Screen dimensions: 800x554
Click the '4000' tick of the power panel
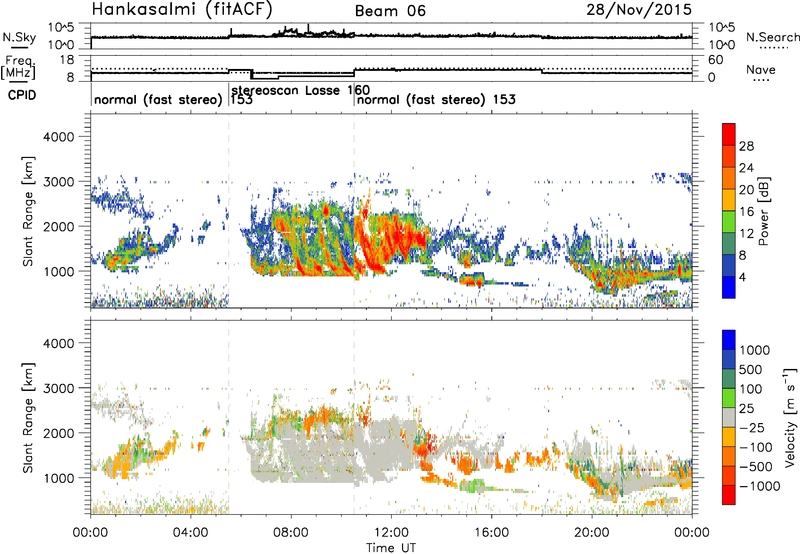(x=59, y=137)
